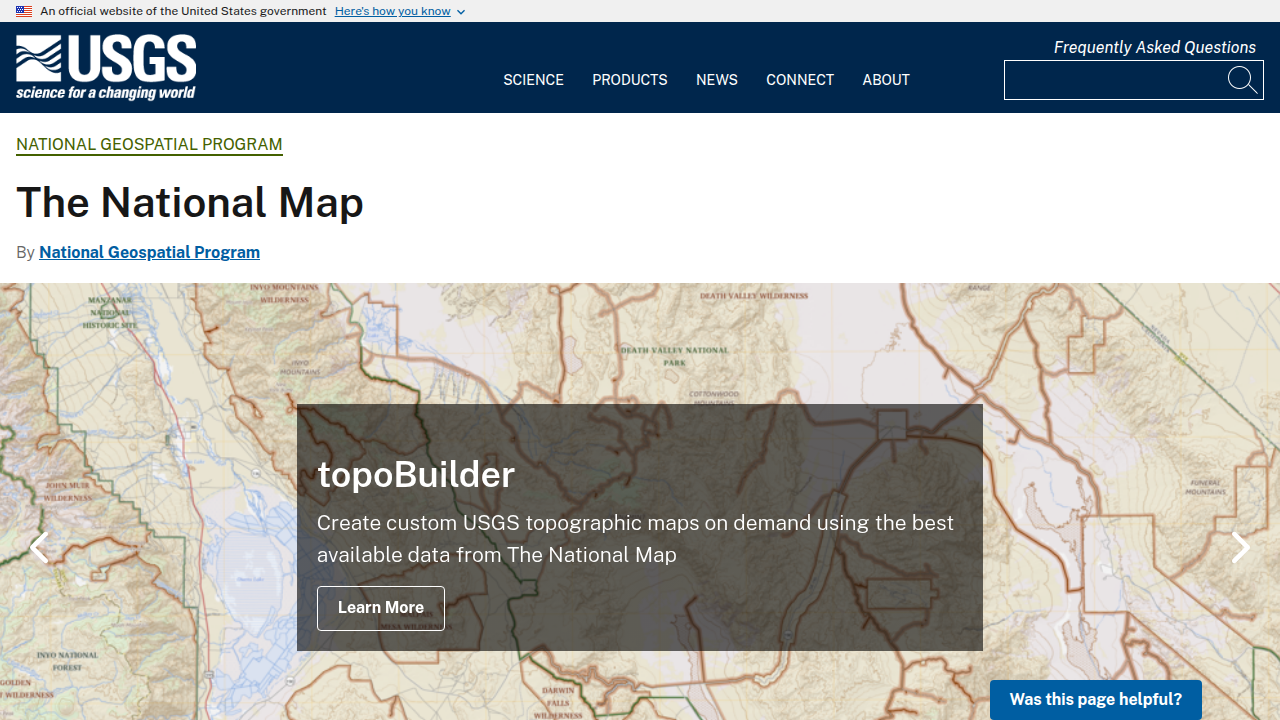Click the topoBuilder description text
Viewport: 1280px width, 720px height.
(x=636, y=539)
